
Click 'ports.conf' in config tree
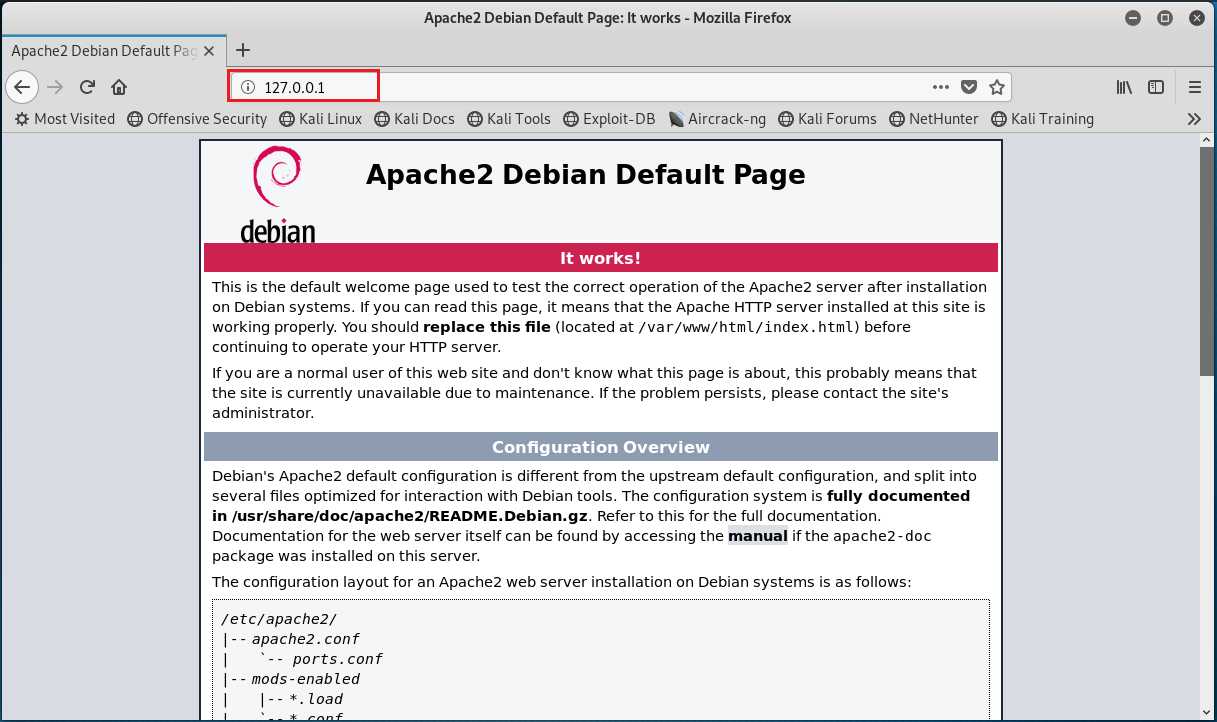click(337, 659)
